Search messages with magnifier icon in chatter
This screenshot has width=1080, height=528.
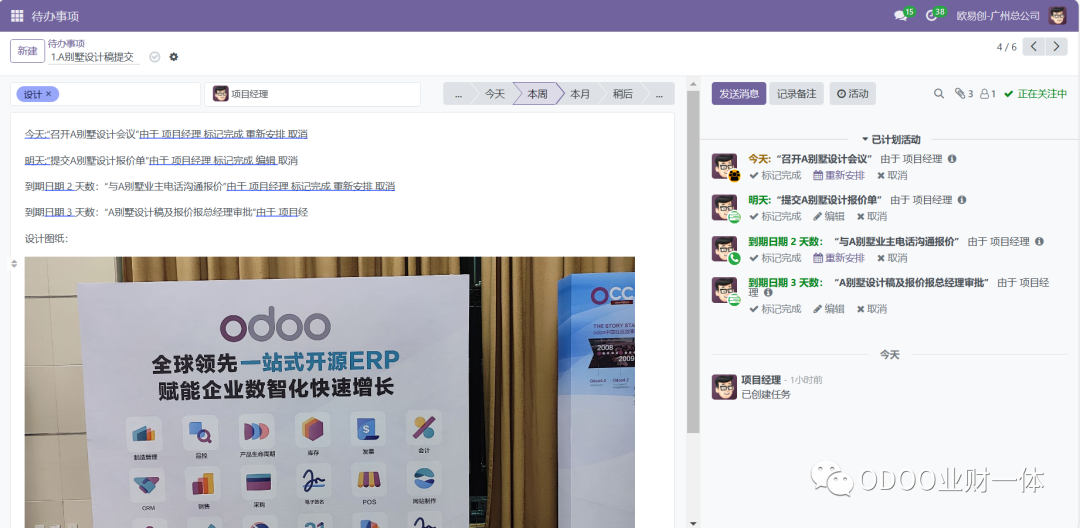tap(939, 94)
